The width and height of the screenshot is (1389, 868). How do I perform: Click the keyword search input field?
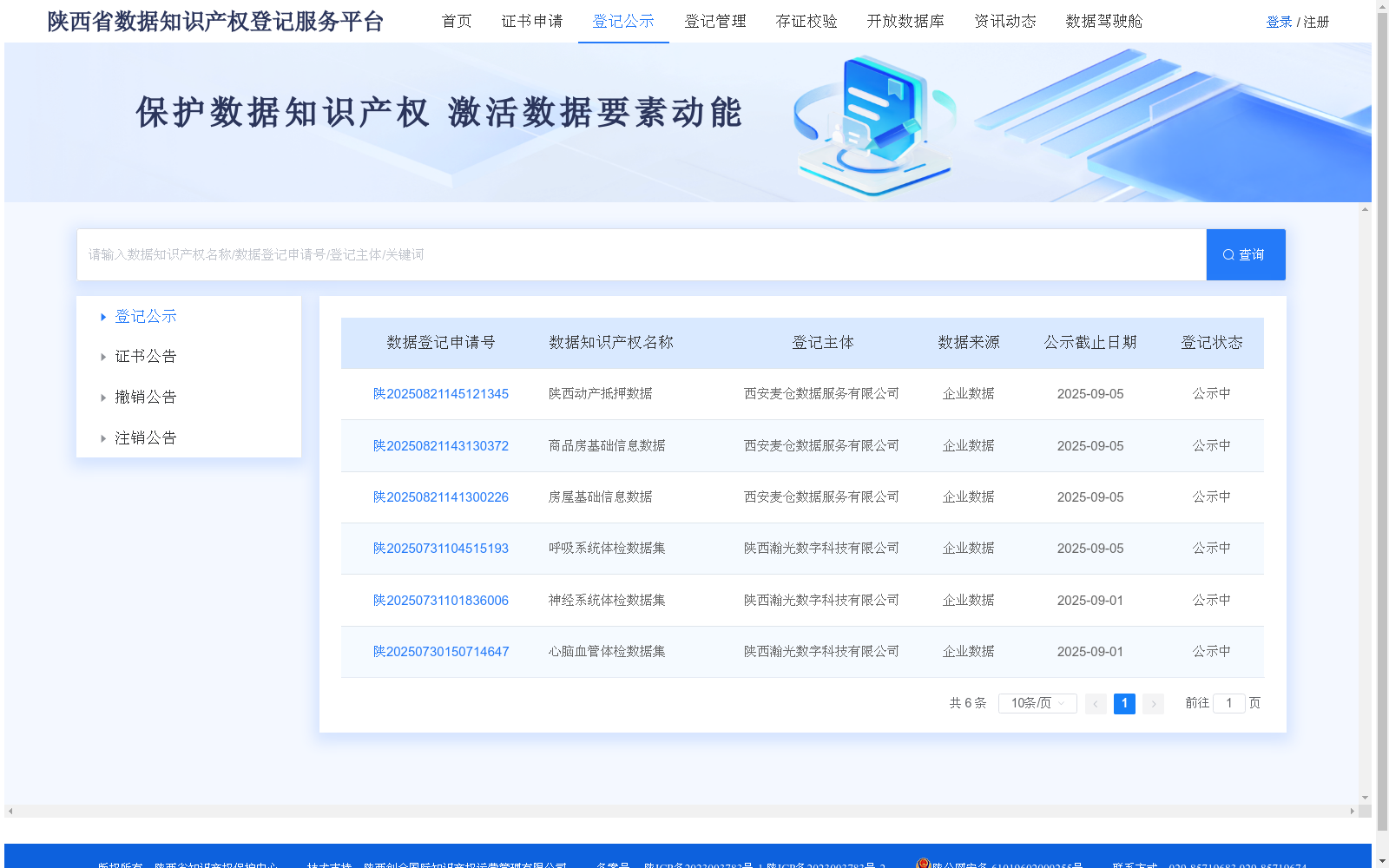608,254
